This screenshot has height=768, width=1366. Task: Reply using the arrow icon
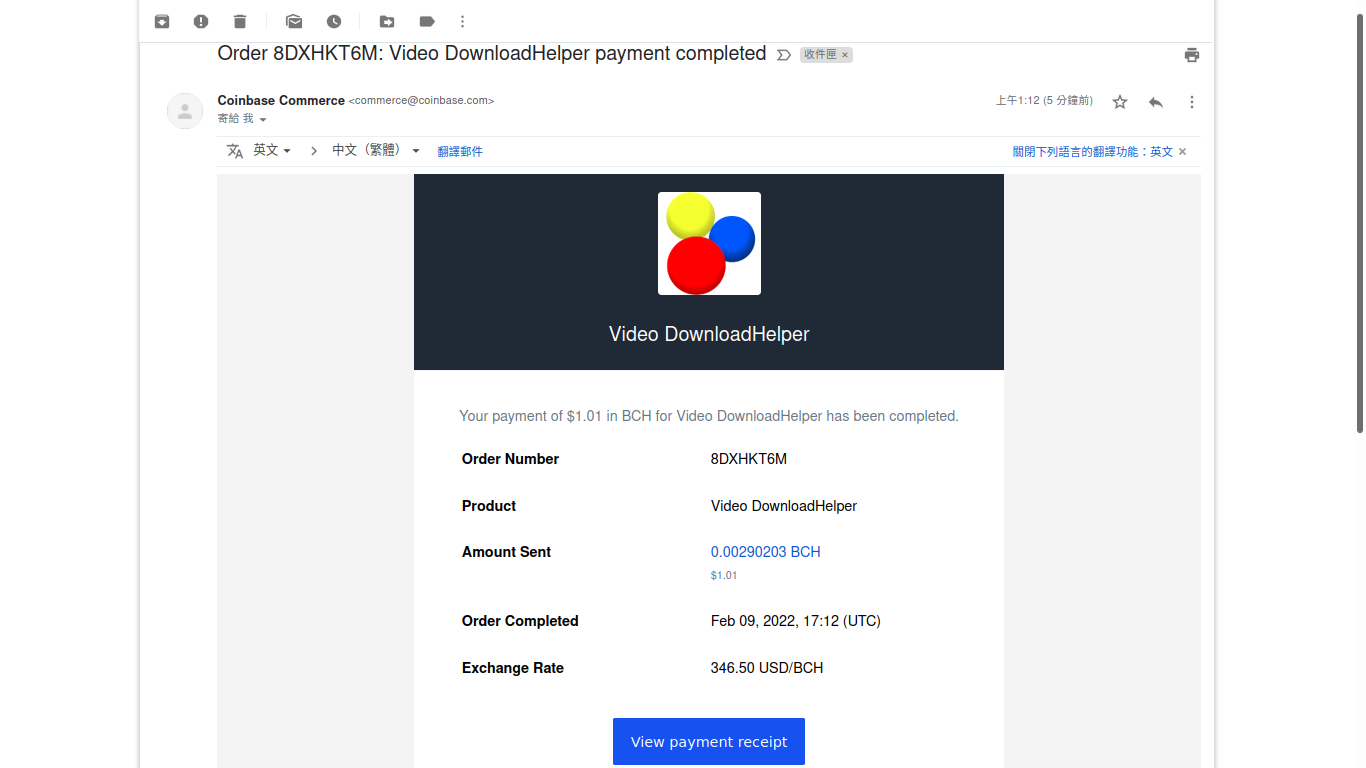pyautogui.click(x=1156, y=102)
